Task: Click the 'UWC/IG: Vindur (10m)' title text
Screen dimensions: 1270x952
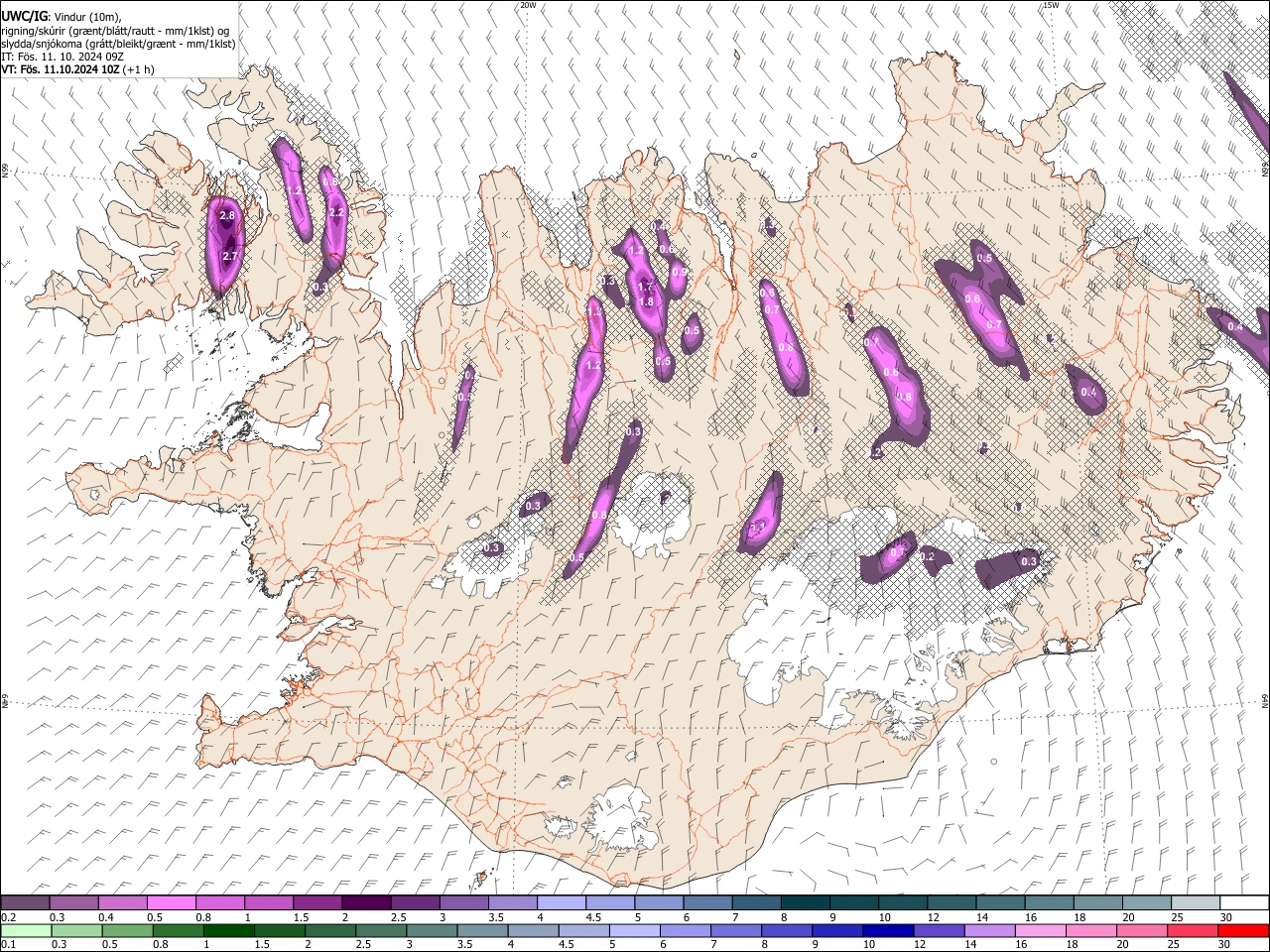Action: pos(62,17)
